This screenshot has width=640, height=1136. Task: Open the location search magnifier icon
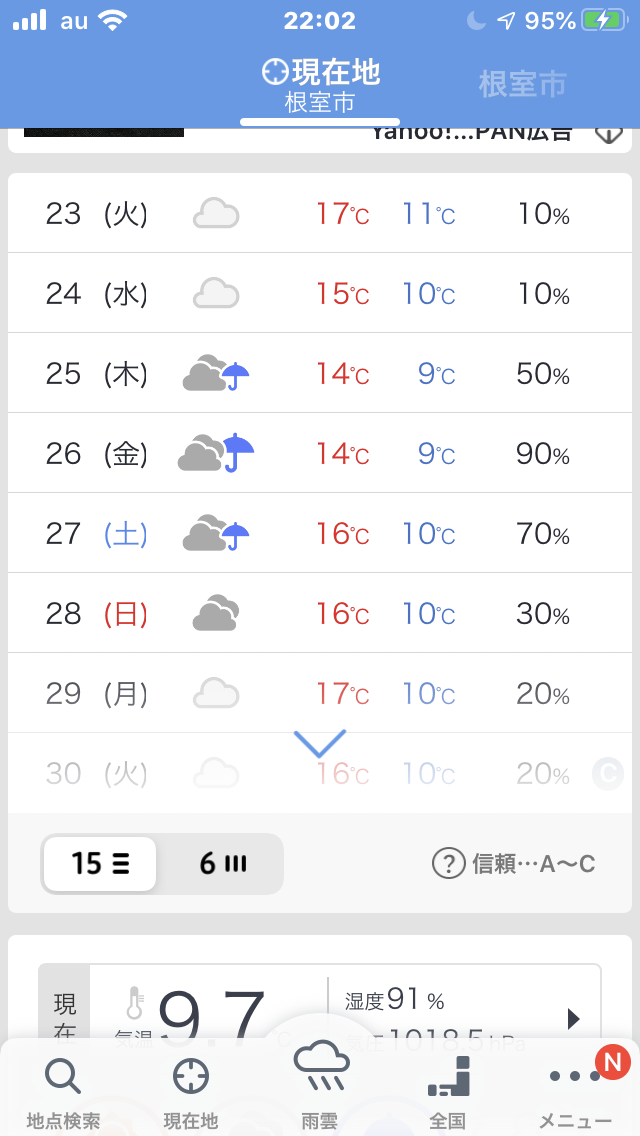[x=63, y=1077]
